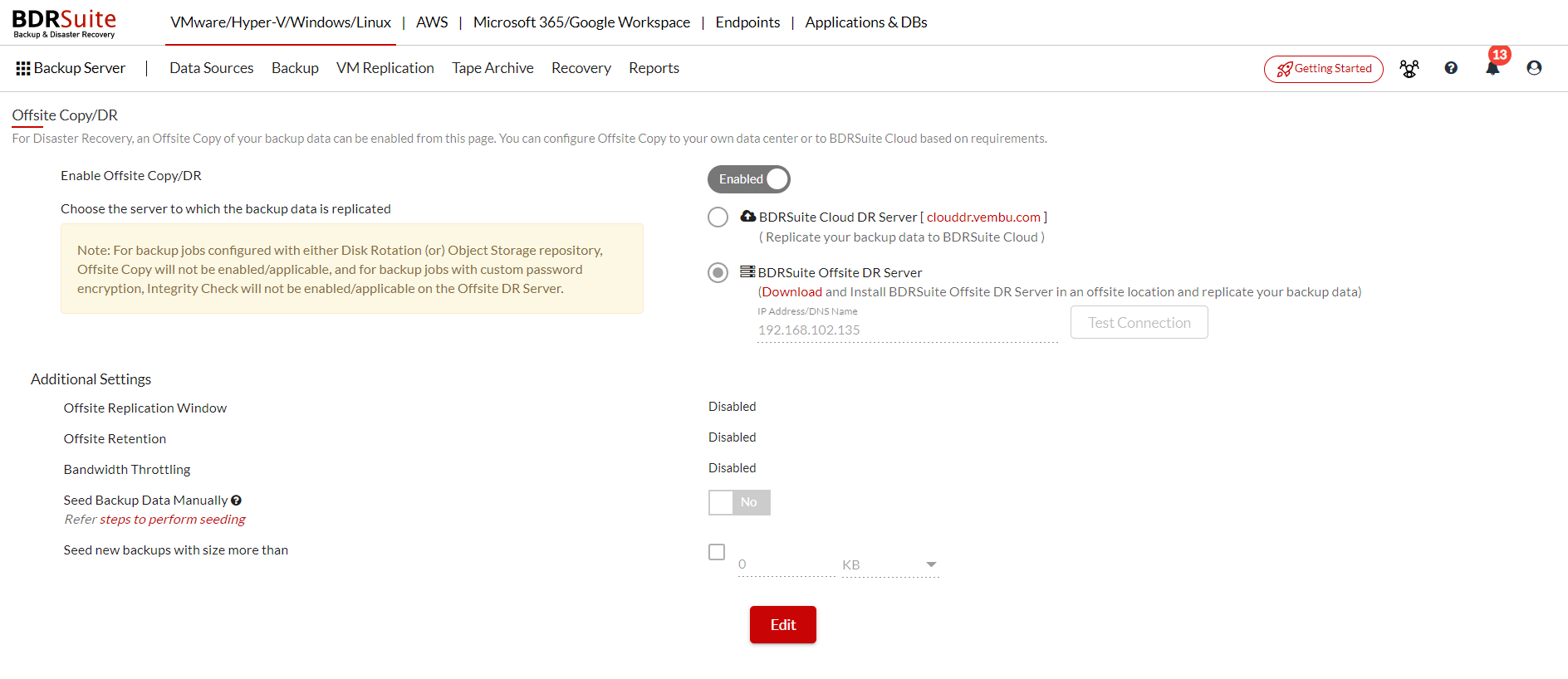Click the Offsite Copy/DR page heading
This screenshot has height=679, width=1568.
(x=65, y=115)
